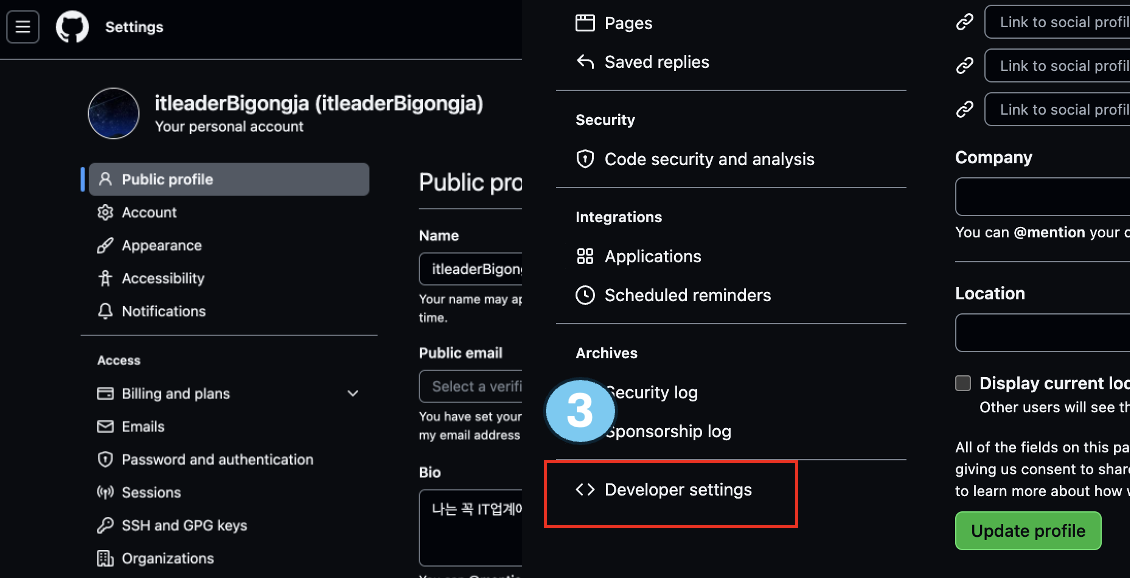1130x578 pixels.
Task: Click the Location input field
Action: (1043, 332)
